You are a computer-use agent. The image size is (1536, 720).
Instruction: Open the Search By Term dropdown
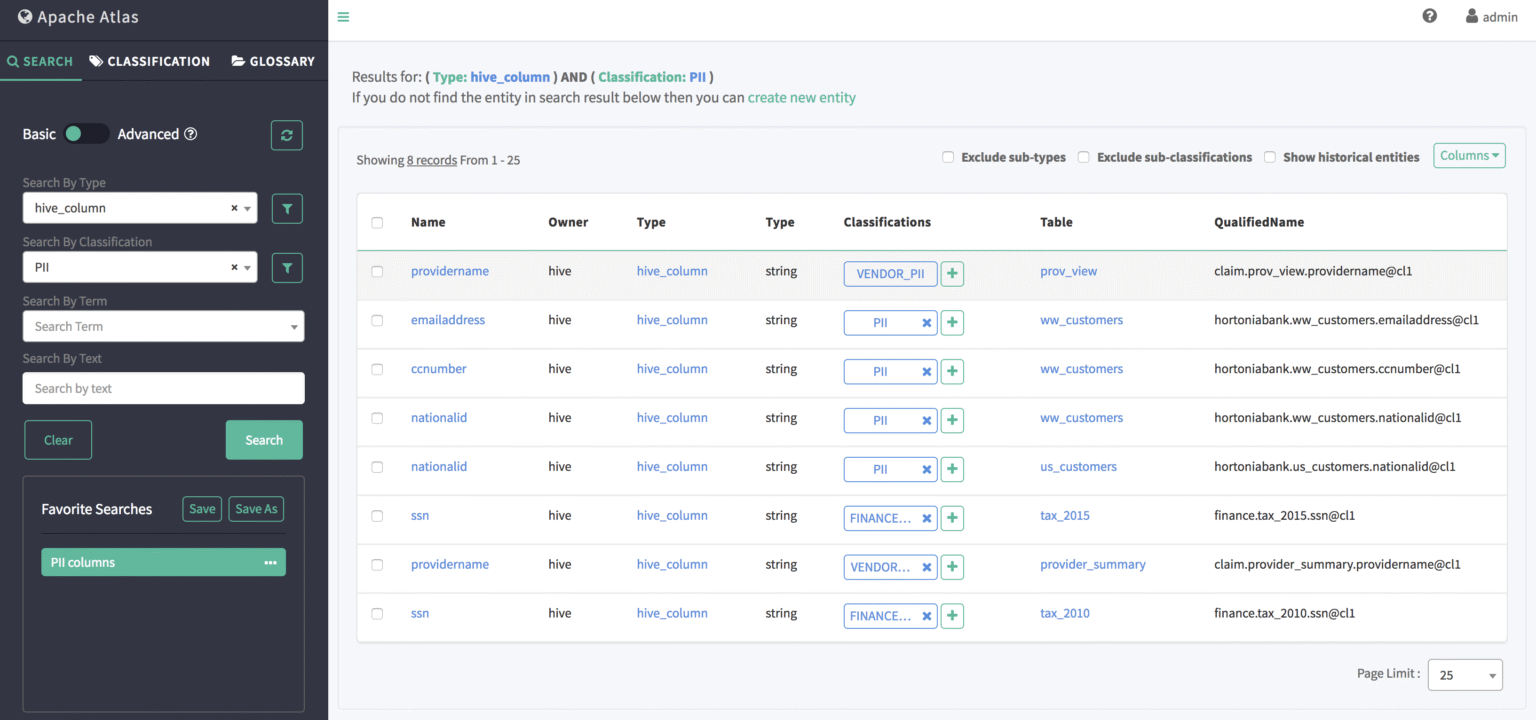coord(163,326)
